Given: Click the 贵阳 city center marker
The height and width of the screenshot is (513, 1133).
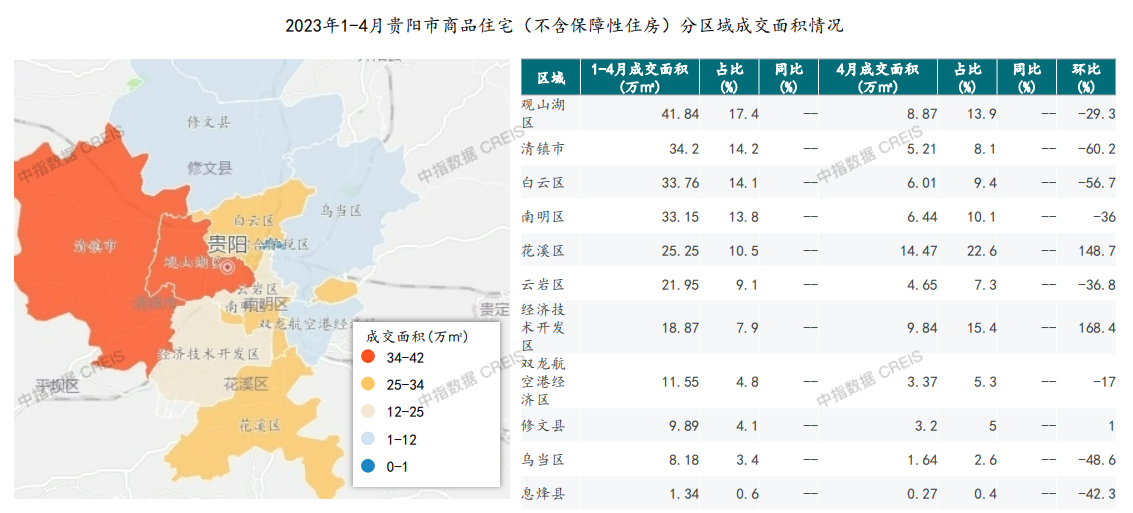Looking at the screenshot, I should tap(228, 267).
